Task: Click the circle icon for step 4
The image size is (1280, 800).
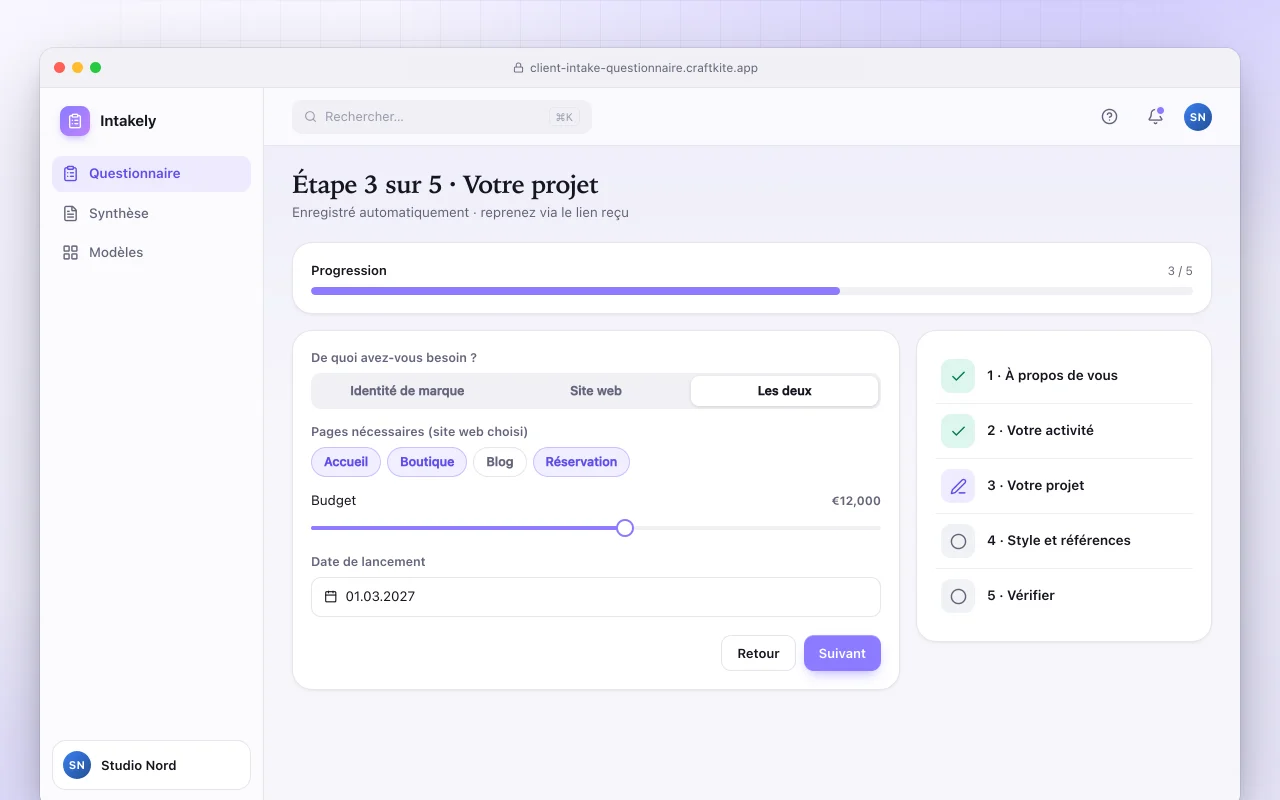Action: (x=958, y=541)
